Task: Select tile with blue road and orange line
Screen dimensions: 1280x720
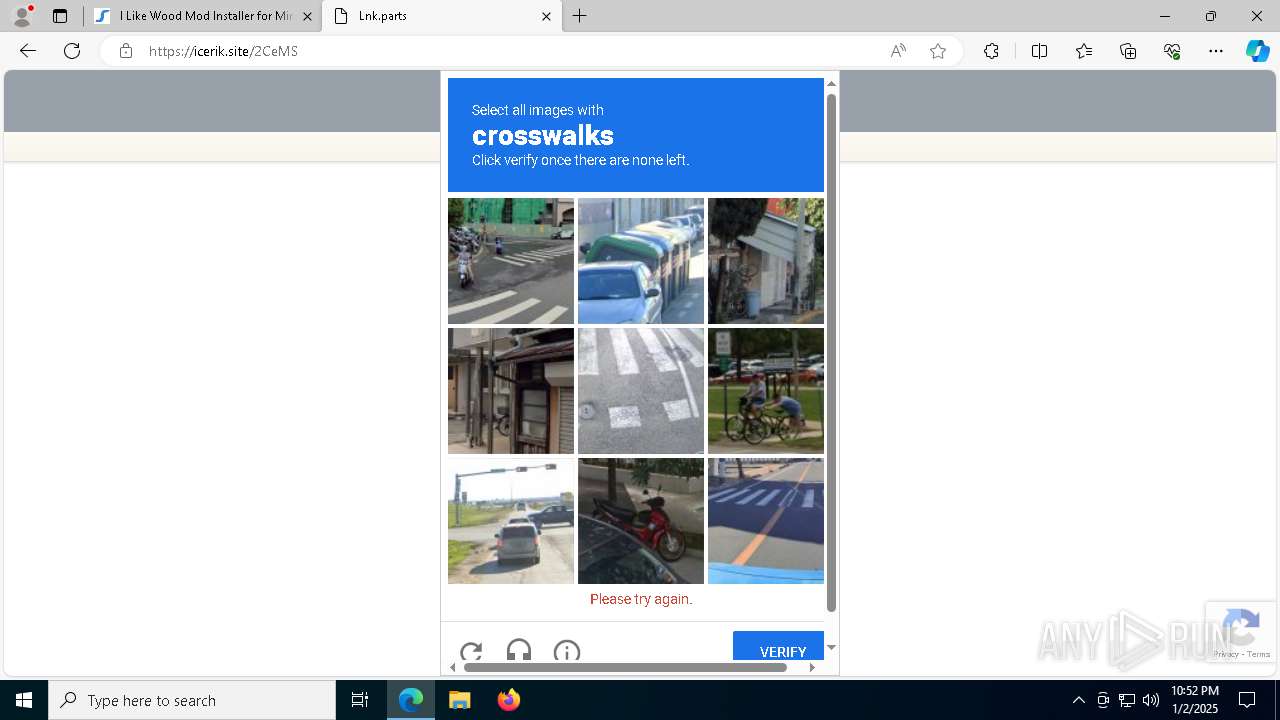Action: click(x=766, y=521)
